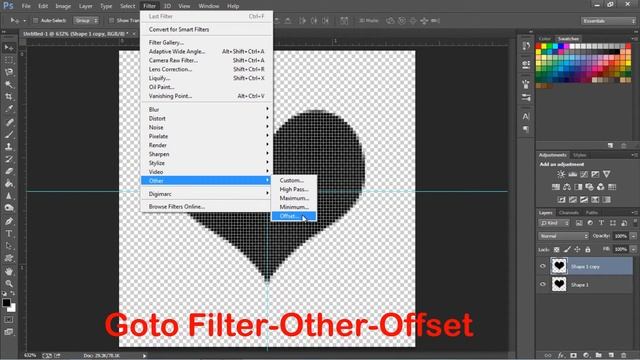
Task: Add a Vibrance adjustment
Action: pyautogui.click(x=607, y=174)
